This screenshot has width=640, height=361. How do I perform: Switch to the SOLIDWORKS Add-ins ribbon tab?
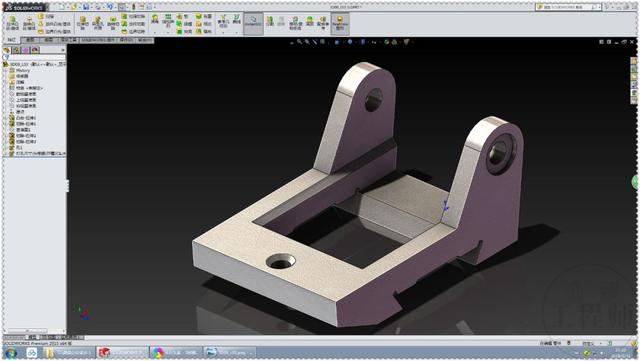pyautogui.click(x=99, y=40)
